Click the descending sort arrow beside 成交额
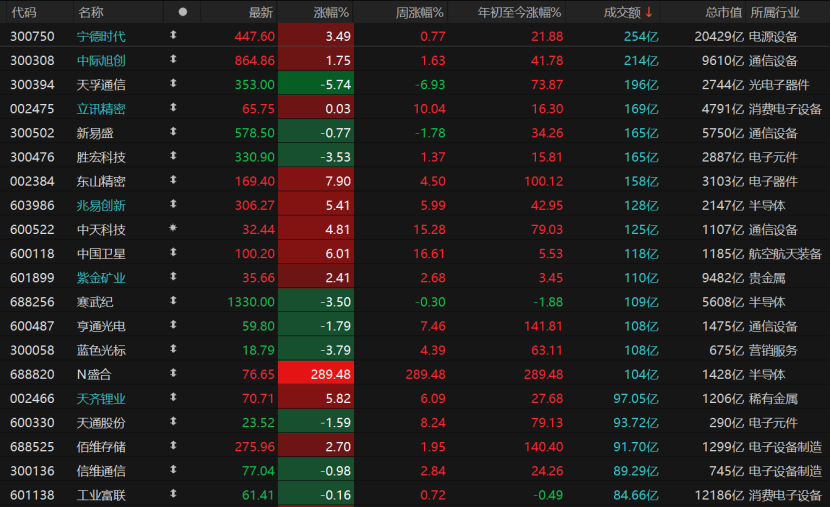Image resolution: width=831 pixels, height=507 pixels. tap(649, 12)
